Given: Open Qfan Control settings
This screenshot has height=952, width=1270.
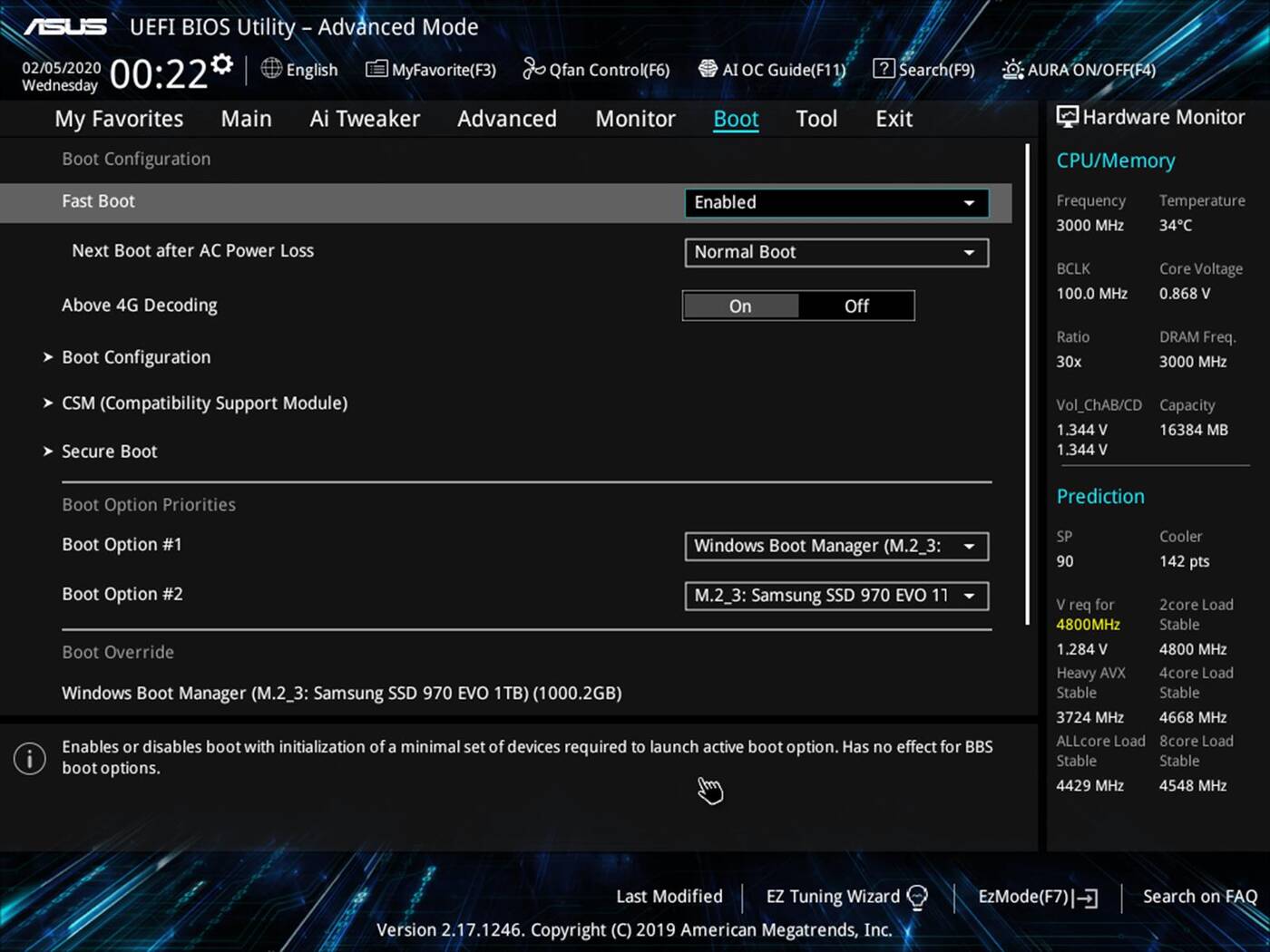Looking at the screenshot, I should pos(596,69).
